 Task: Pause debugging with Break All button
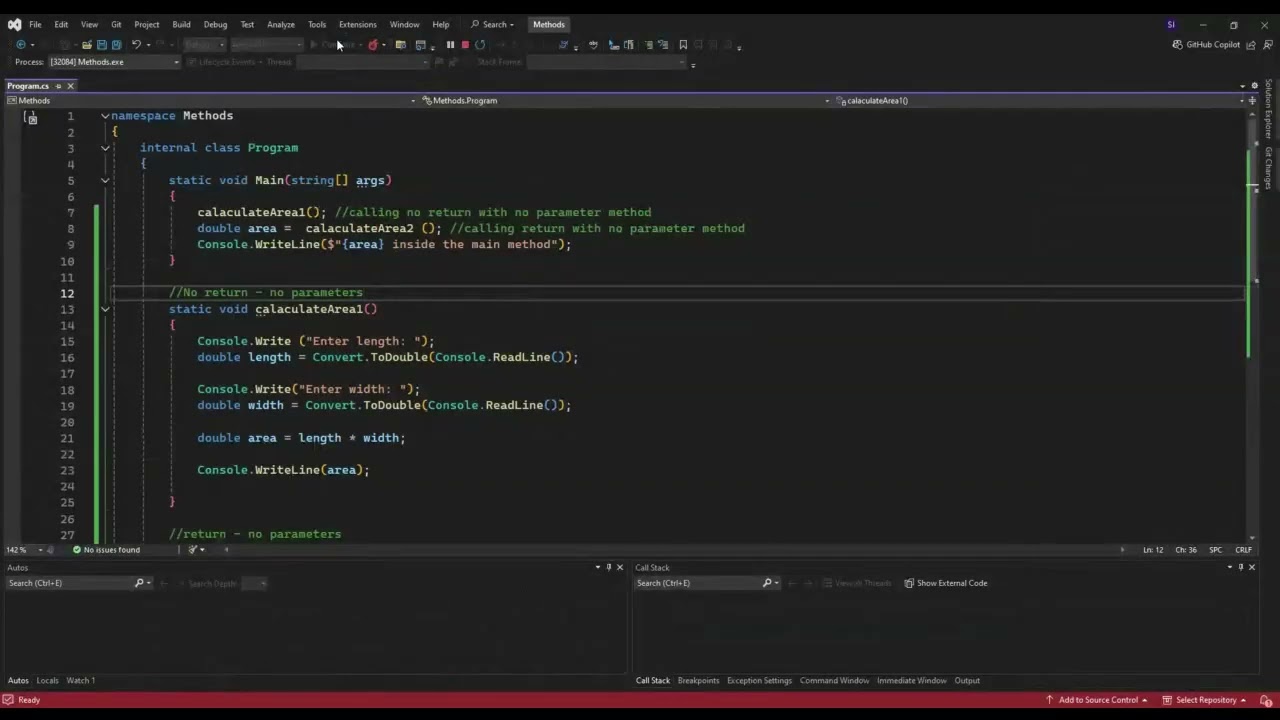click(450, 44)
